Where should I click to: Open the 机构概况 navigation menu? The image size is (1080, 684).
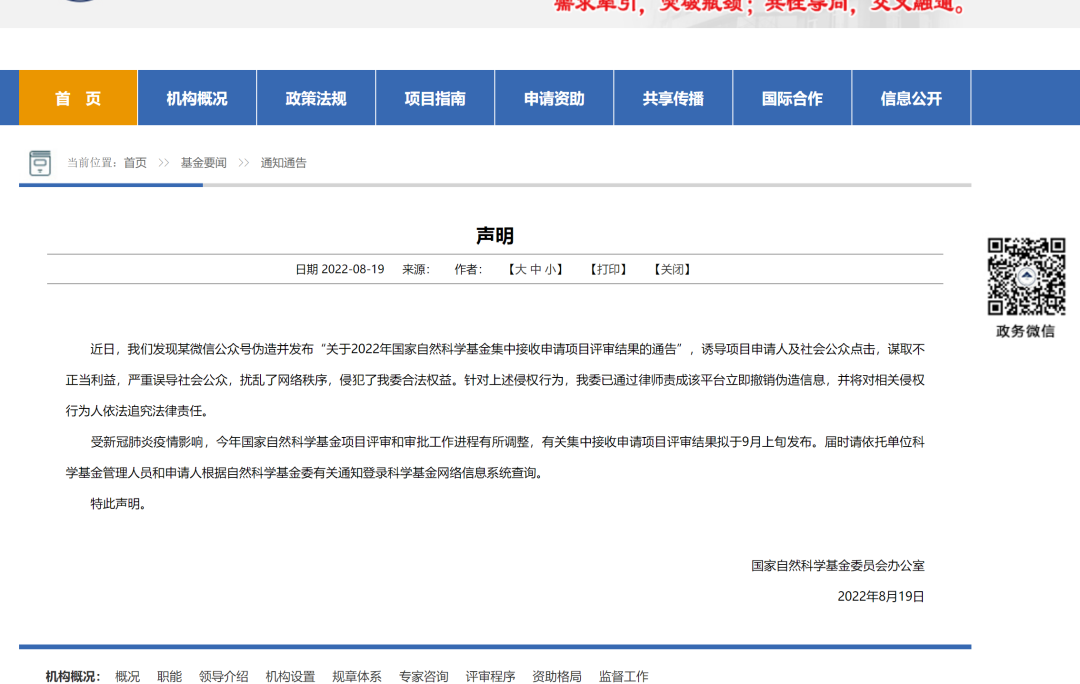[x=197, y=98]
